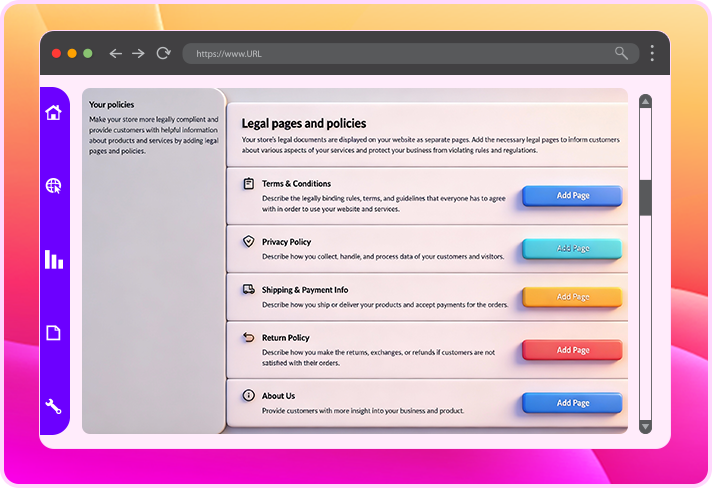This screenshot has width=712, height=488.
Task: Open the browser three-dot menu
Action: pyautogui.click(x=652, y=53)
